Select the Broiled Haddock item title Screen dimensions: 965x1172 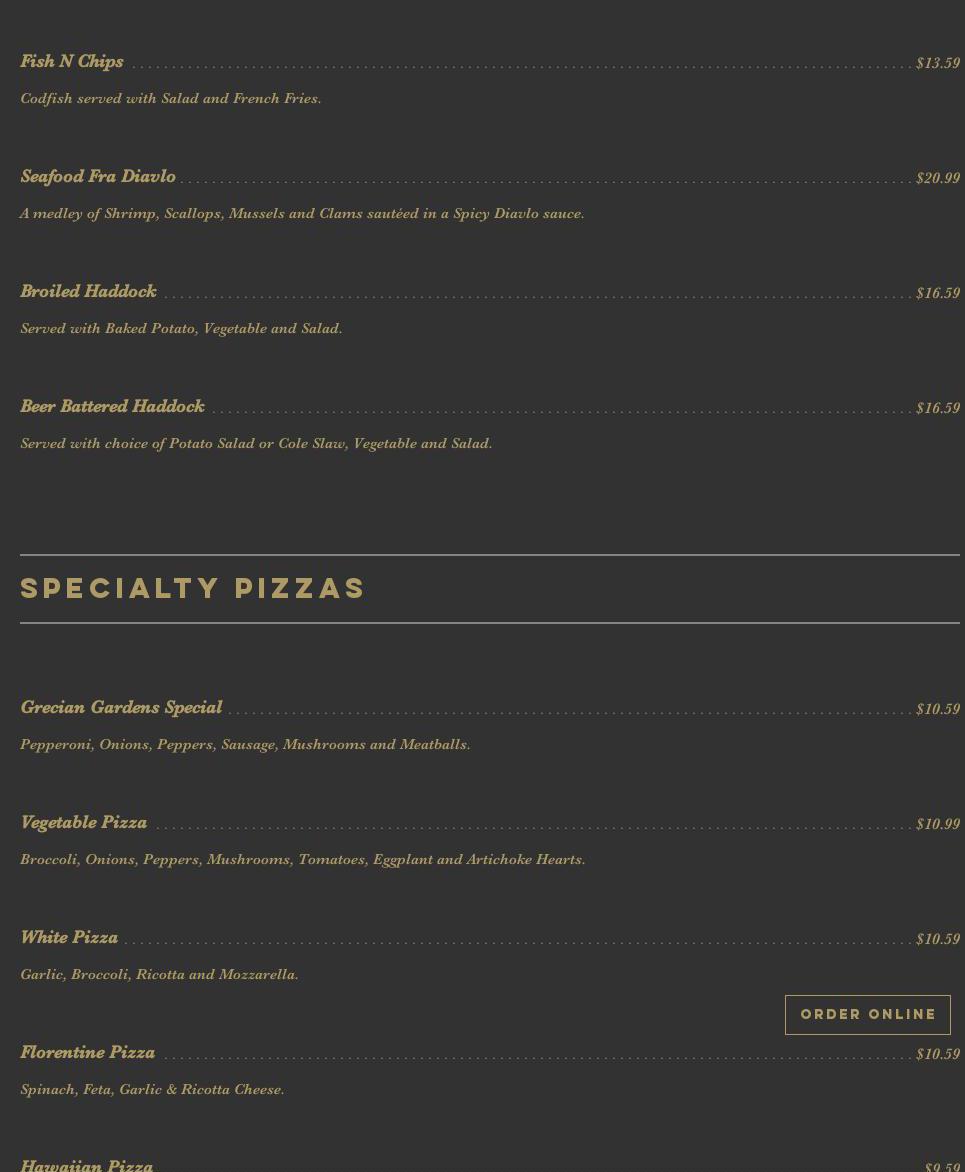pos(88,292)
